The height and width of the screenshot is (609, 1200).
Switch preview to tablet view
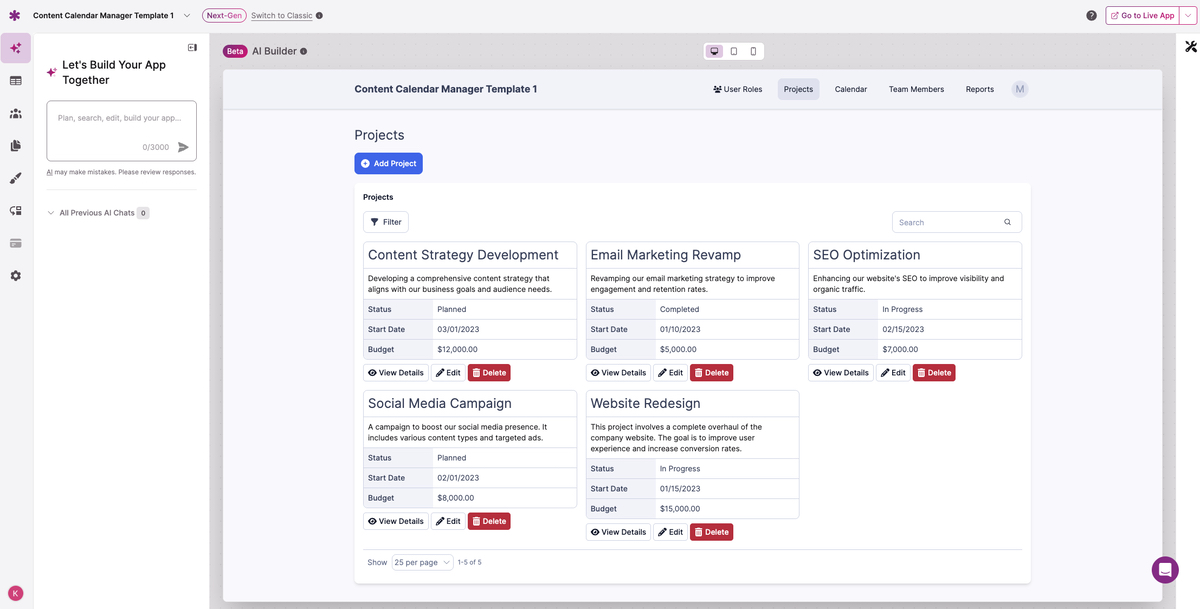coord(734,51)
